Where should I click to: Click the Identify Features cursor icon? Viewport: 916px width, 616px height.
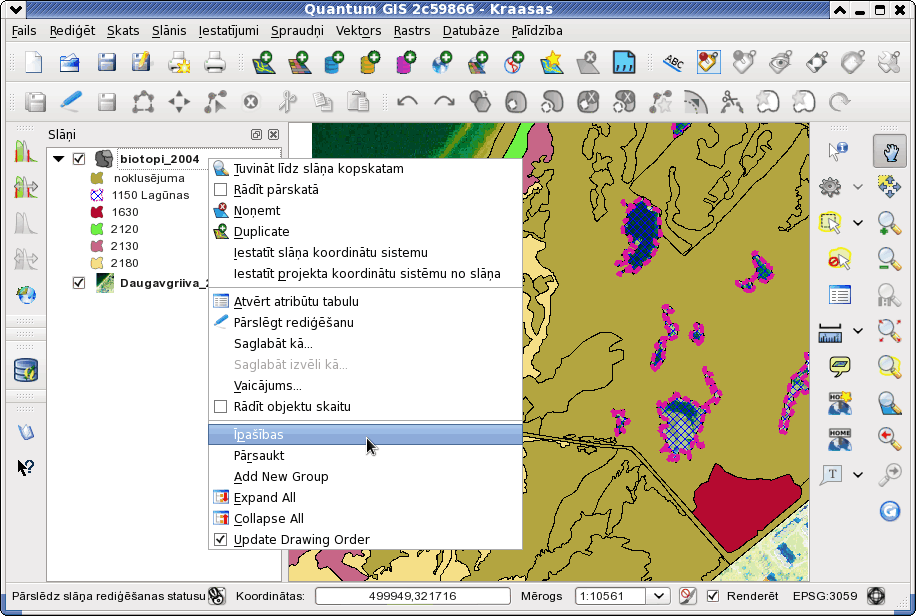(x=838, y=151)
